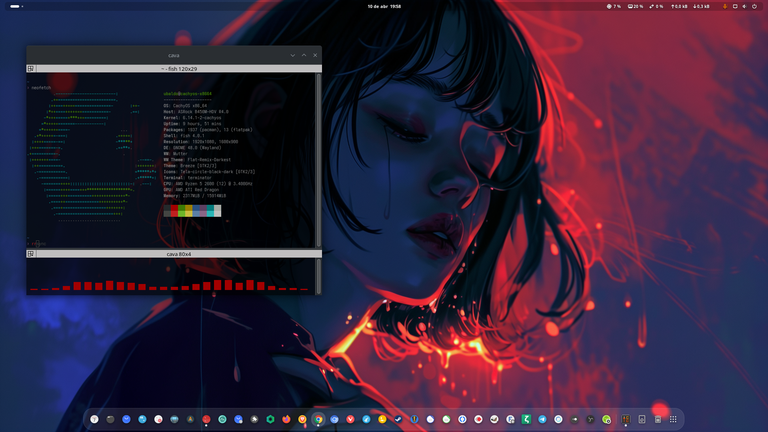
Task: Click the 'CPU: AMD Ryzen 5 2600' line
Action: point(208,184)
